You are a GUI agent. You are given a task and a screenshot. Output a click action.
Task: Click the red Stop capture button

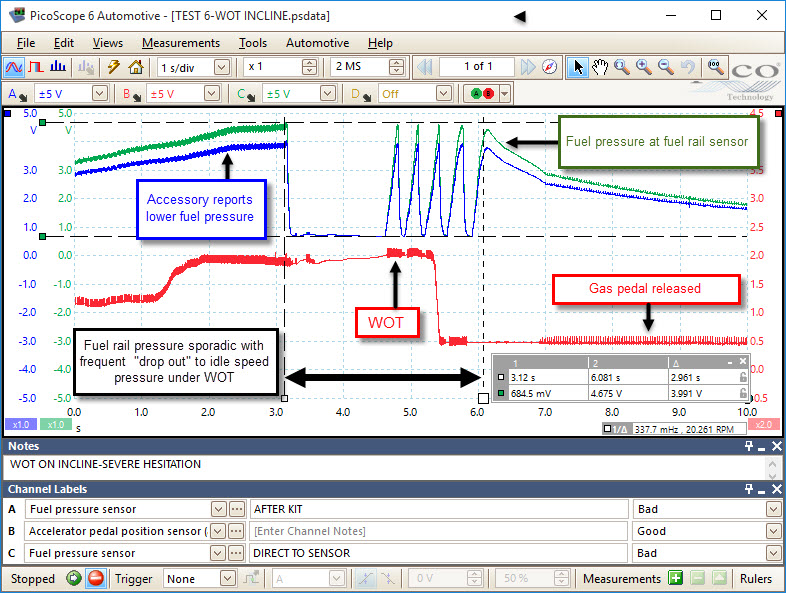point(95,578)
